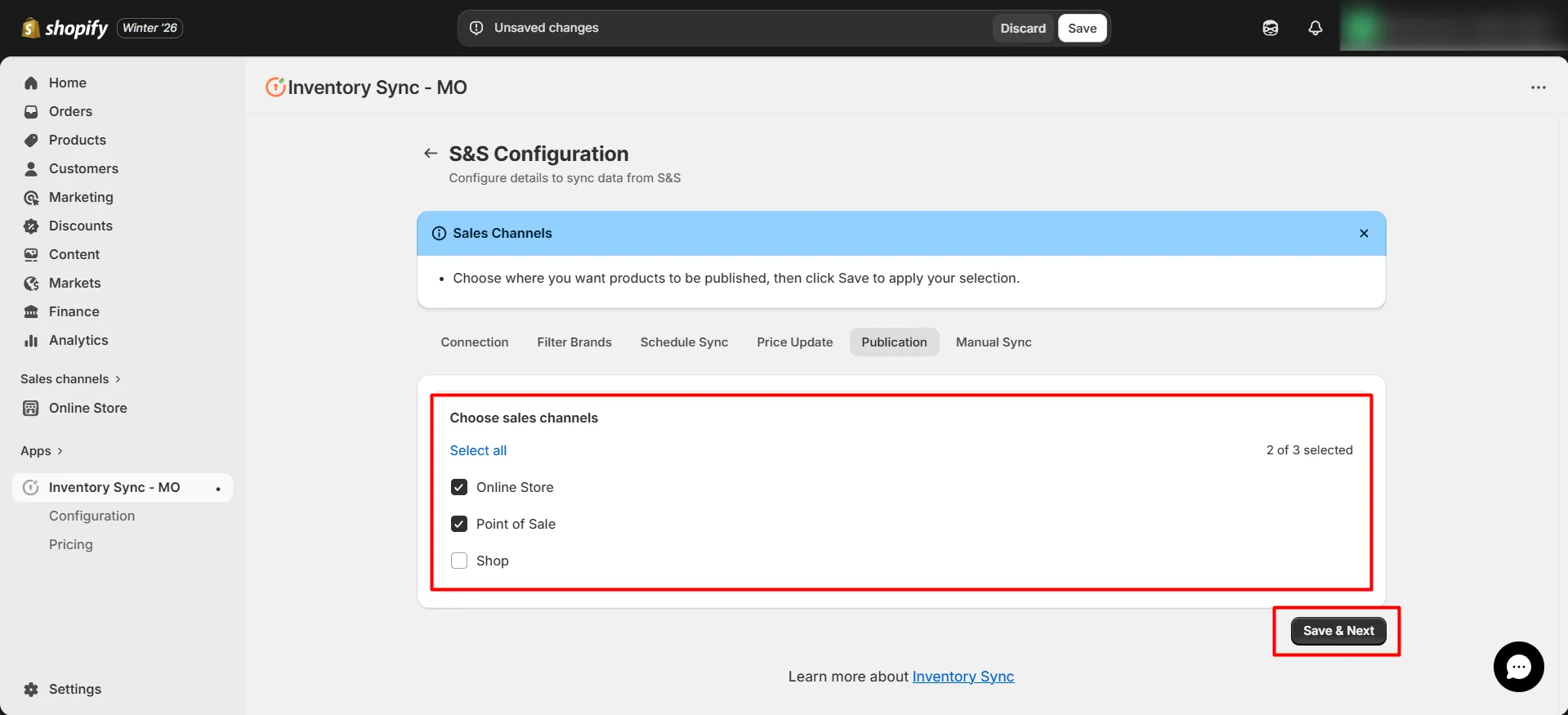Click the Customers person icon
Screen dimensions: 1568x715
coord(31,168)
